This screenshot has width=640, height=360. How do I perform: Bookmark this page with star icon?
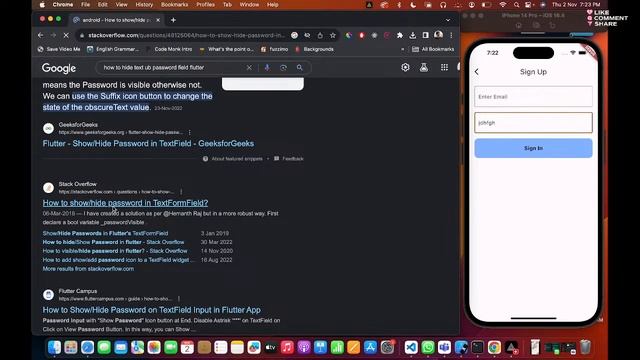pyautogui.click(x=333, y=36)
